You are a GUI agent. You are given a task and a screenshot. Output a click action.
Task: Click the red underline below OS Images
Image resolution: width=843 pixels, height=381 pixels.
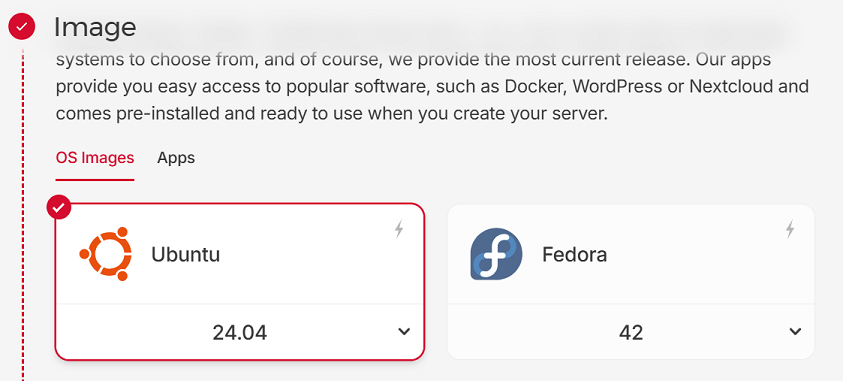point(95,180)
